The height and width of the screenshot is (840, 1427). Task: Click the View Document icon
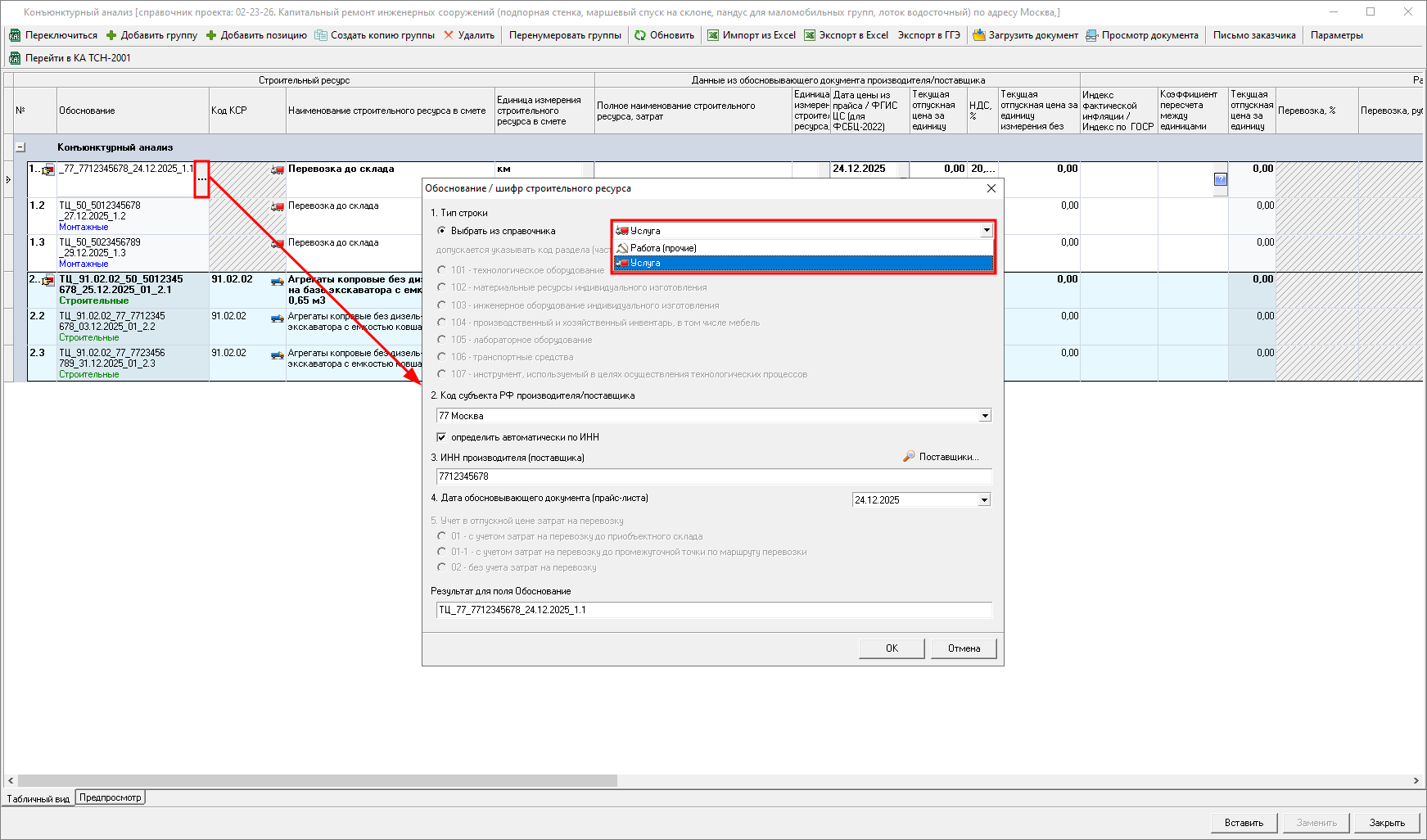coord(1092,35)
